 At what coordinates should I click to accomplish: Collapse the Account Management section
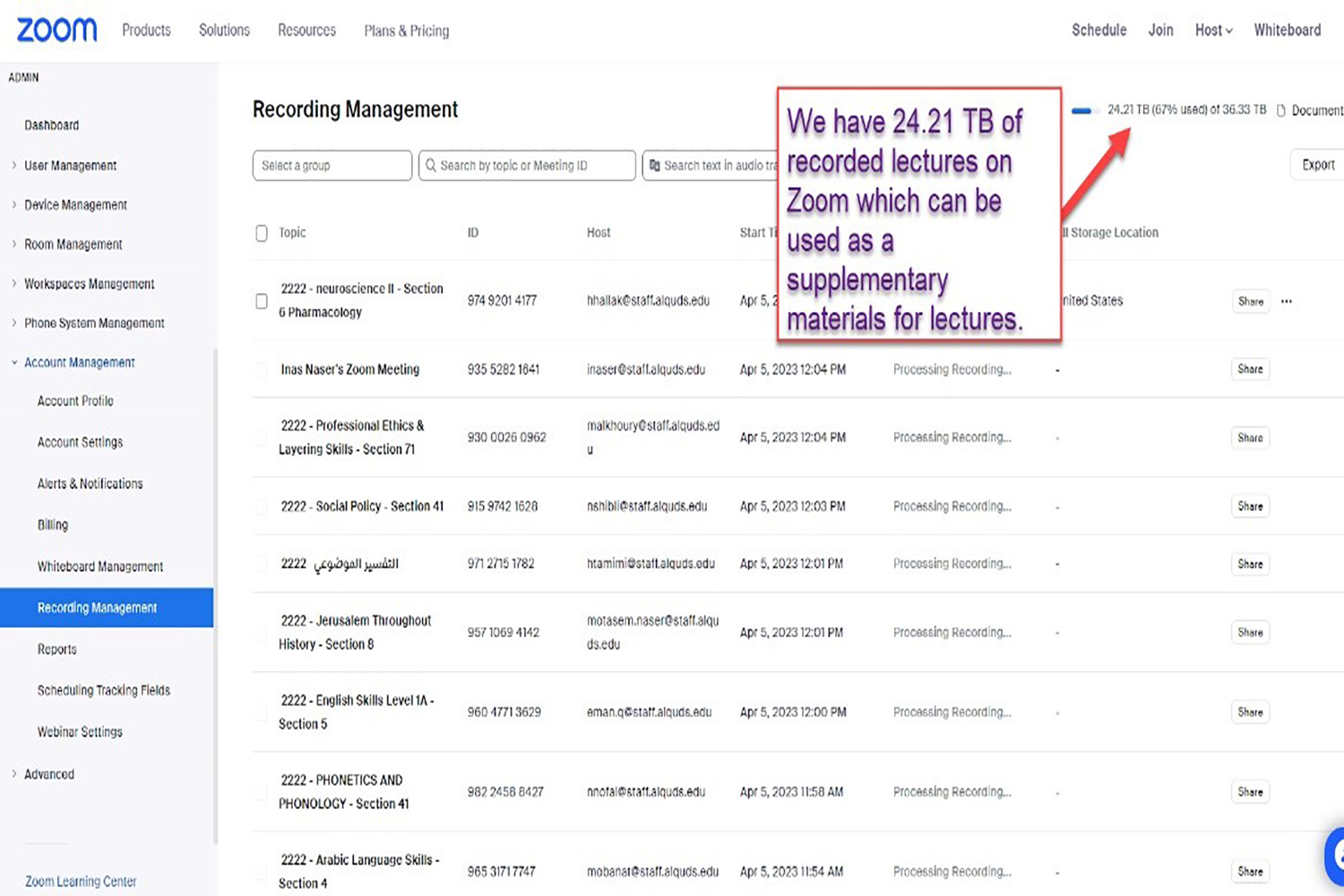click(x=79, y=362)
